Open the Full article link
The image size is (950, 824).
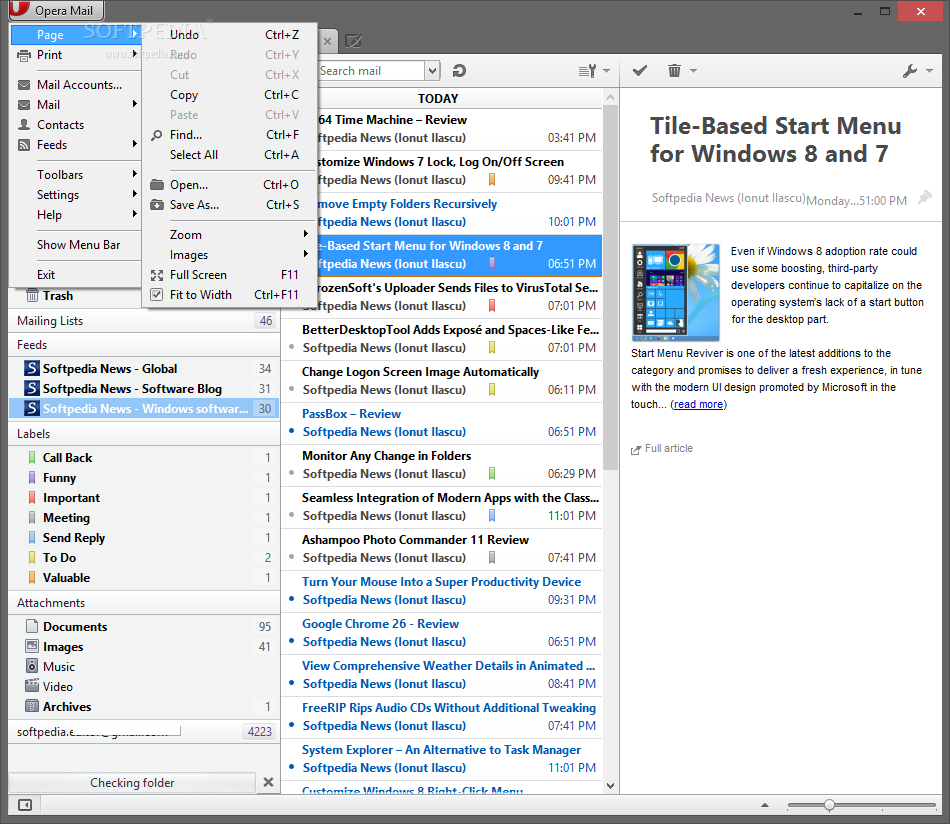pos(669,448)
